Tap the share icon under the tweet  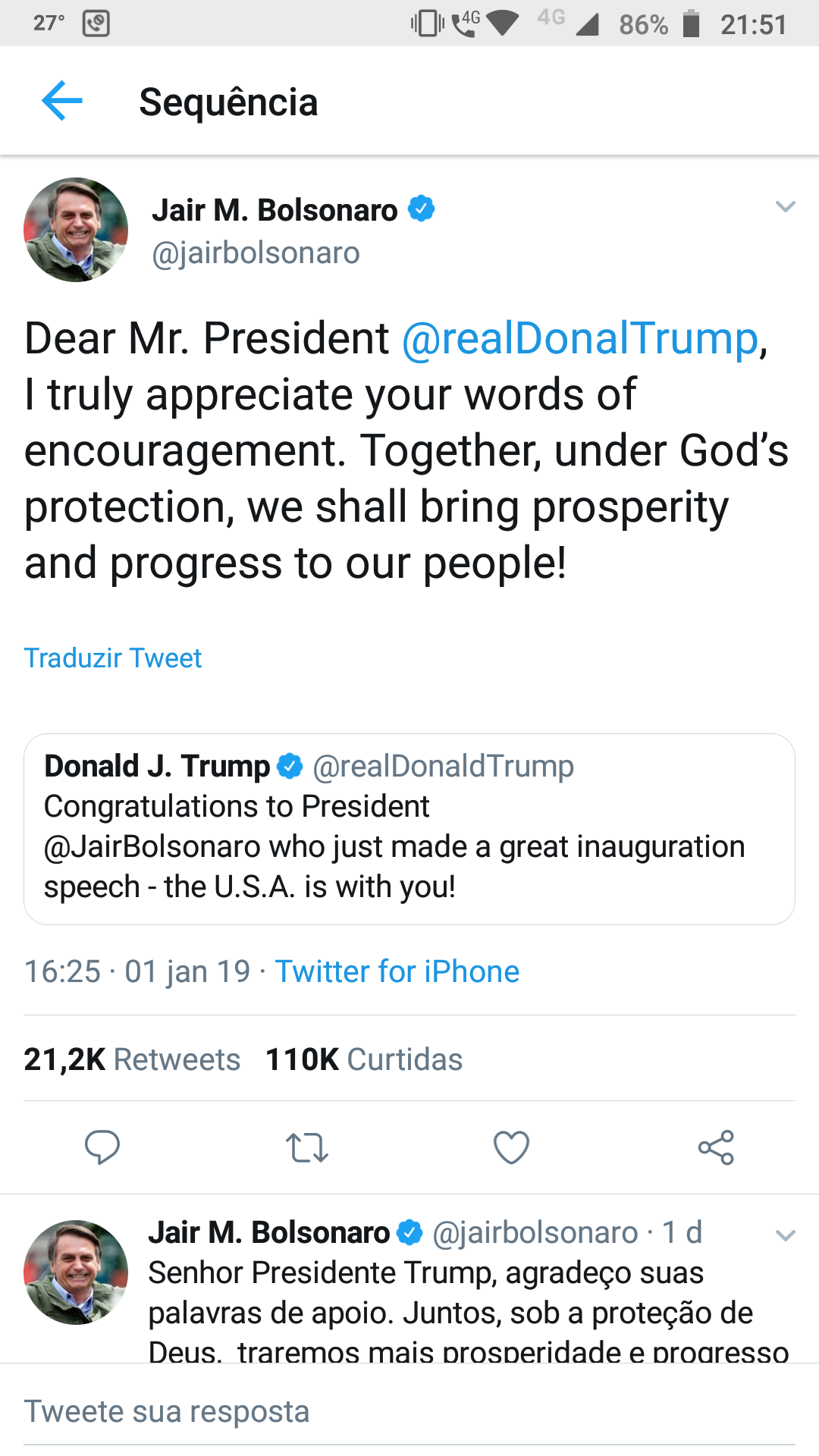pyautogui.click(x=716, y=1147)
